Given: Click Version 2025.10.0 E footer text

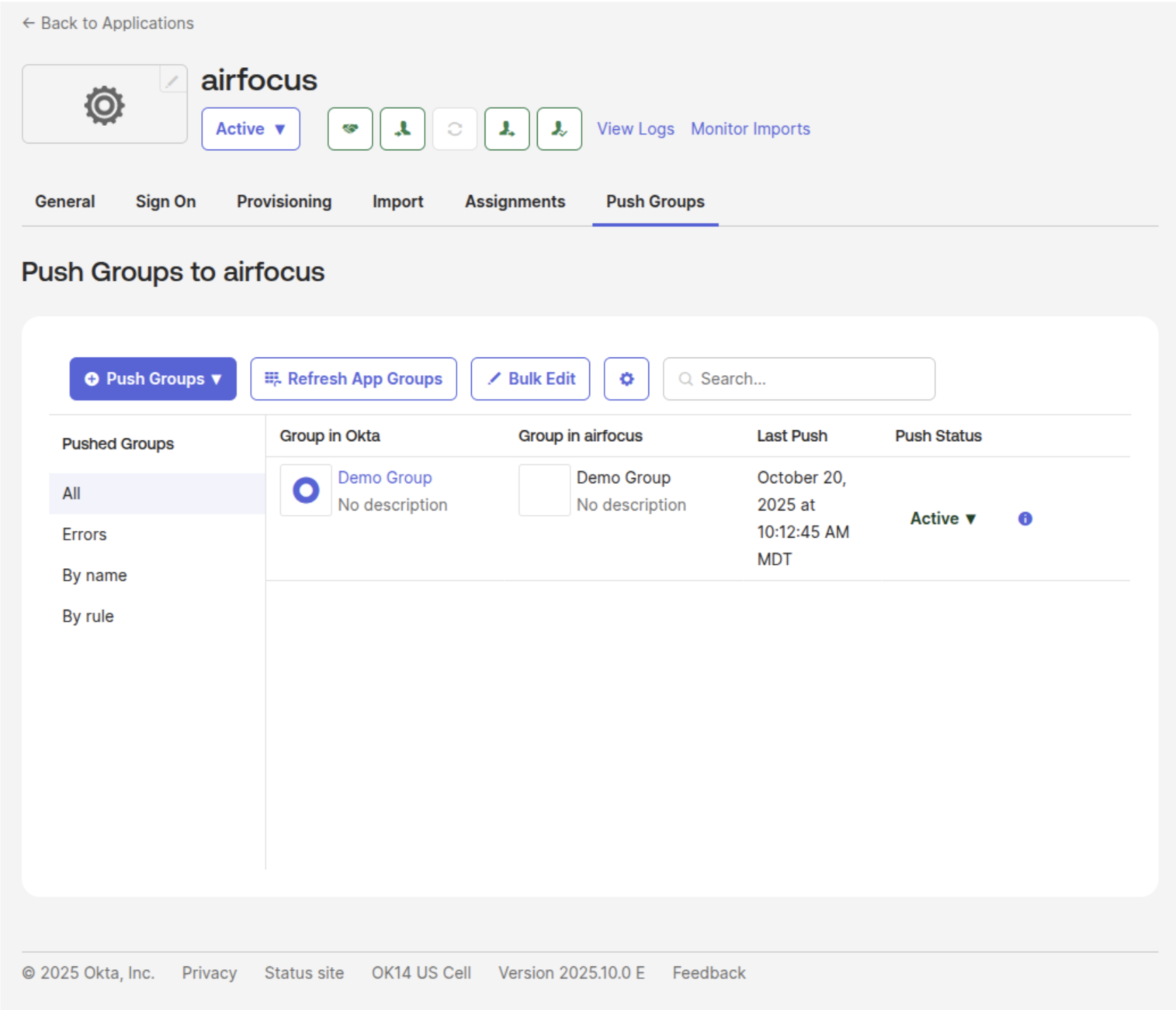Looking at the screenshot, I should coord(572,973).
